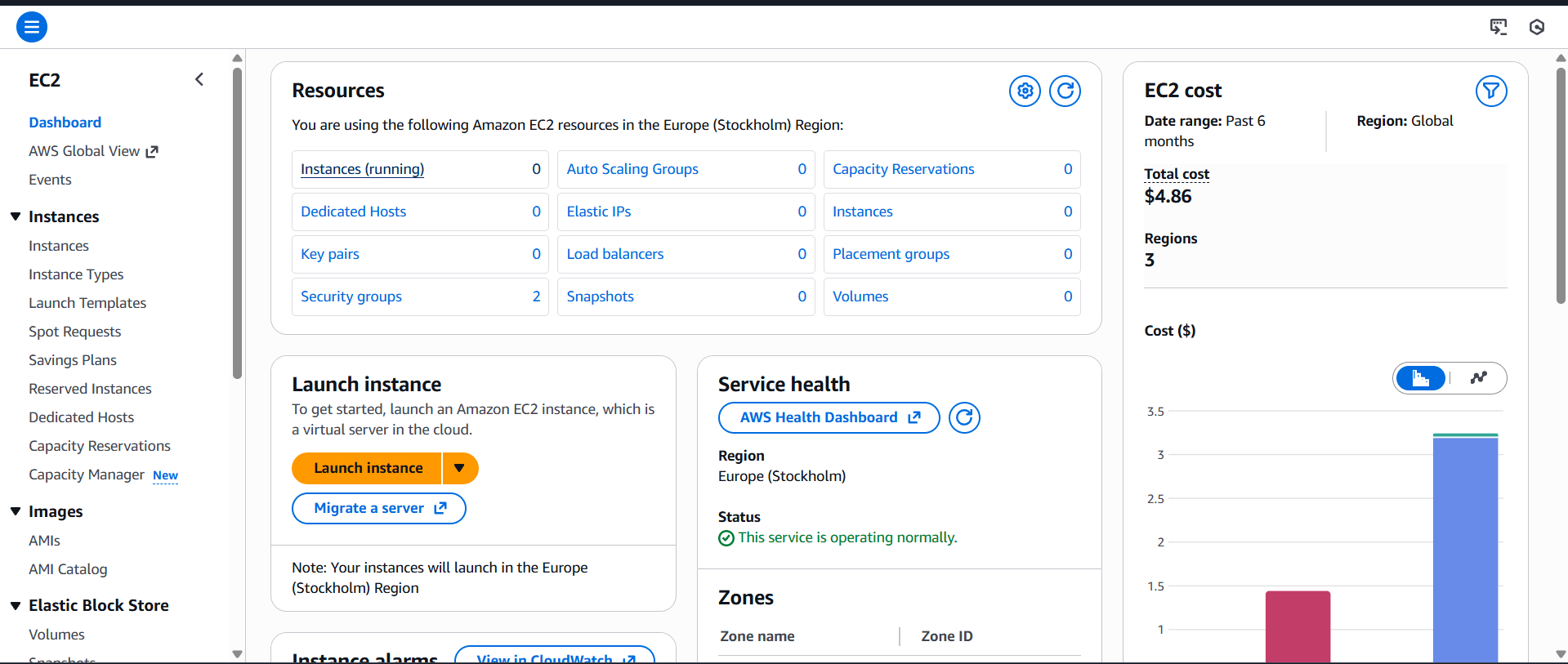Viewport: 1568px width, 664px height.
Task: Click the Security groups count 2
Action: [536, 296]
